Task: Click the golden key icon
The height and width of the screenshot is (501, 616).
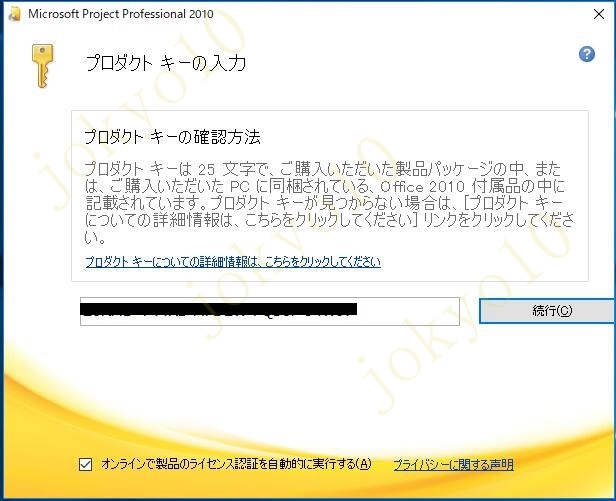Action: [x=42, y=66]
